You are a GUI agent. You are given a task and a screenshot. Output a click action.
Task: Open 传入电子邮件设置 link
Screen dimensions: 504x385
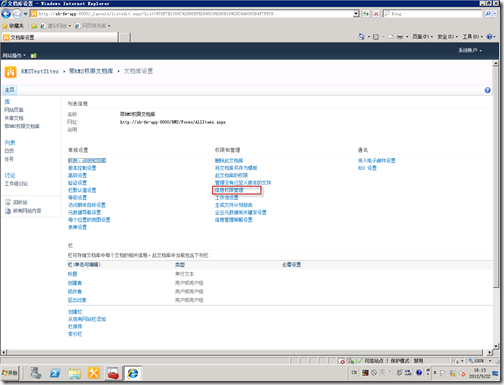(377, 160)
